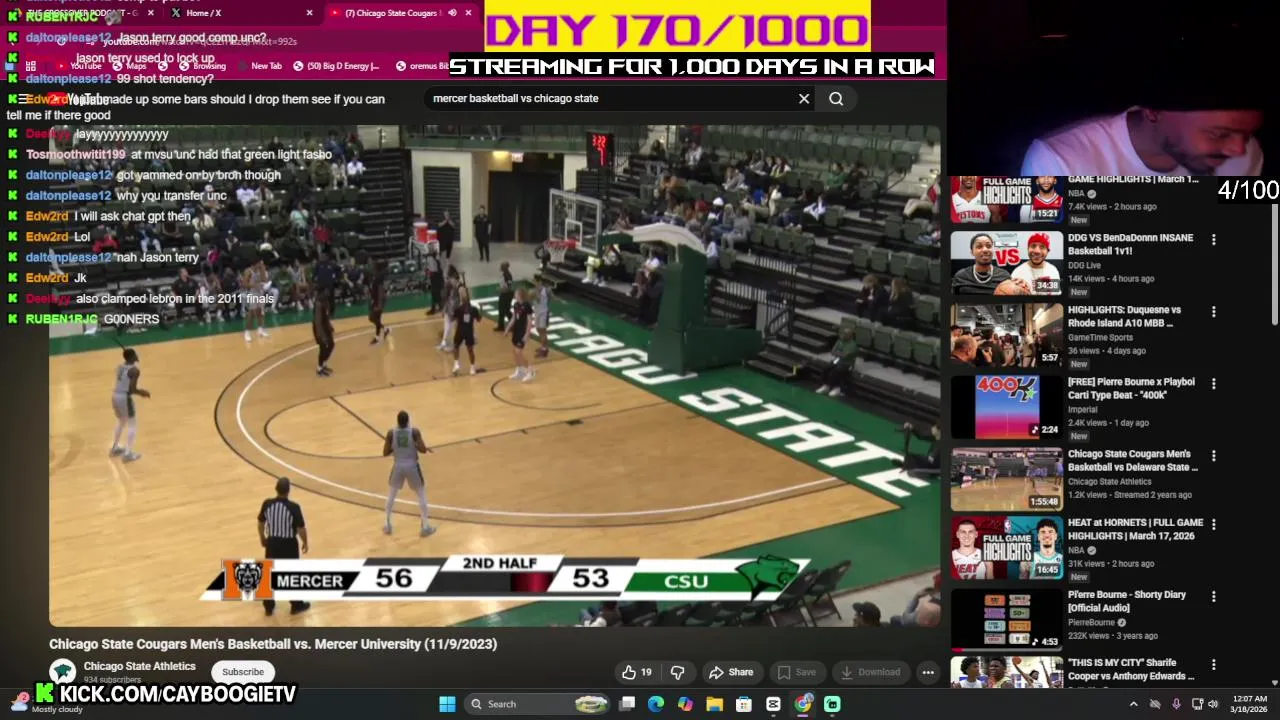Switch to the Home / X browser tab
This screenshot has height=720, width=1280.
[240, 13]
